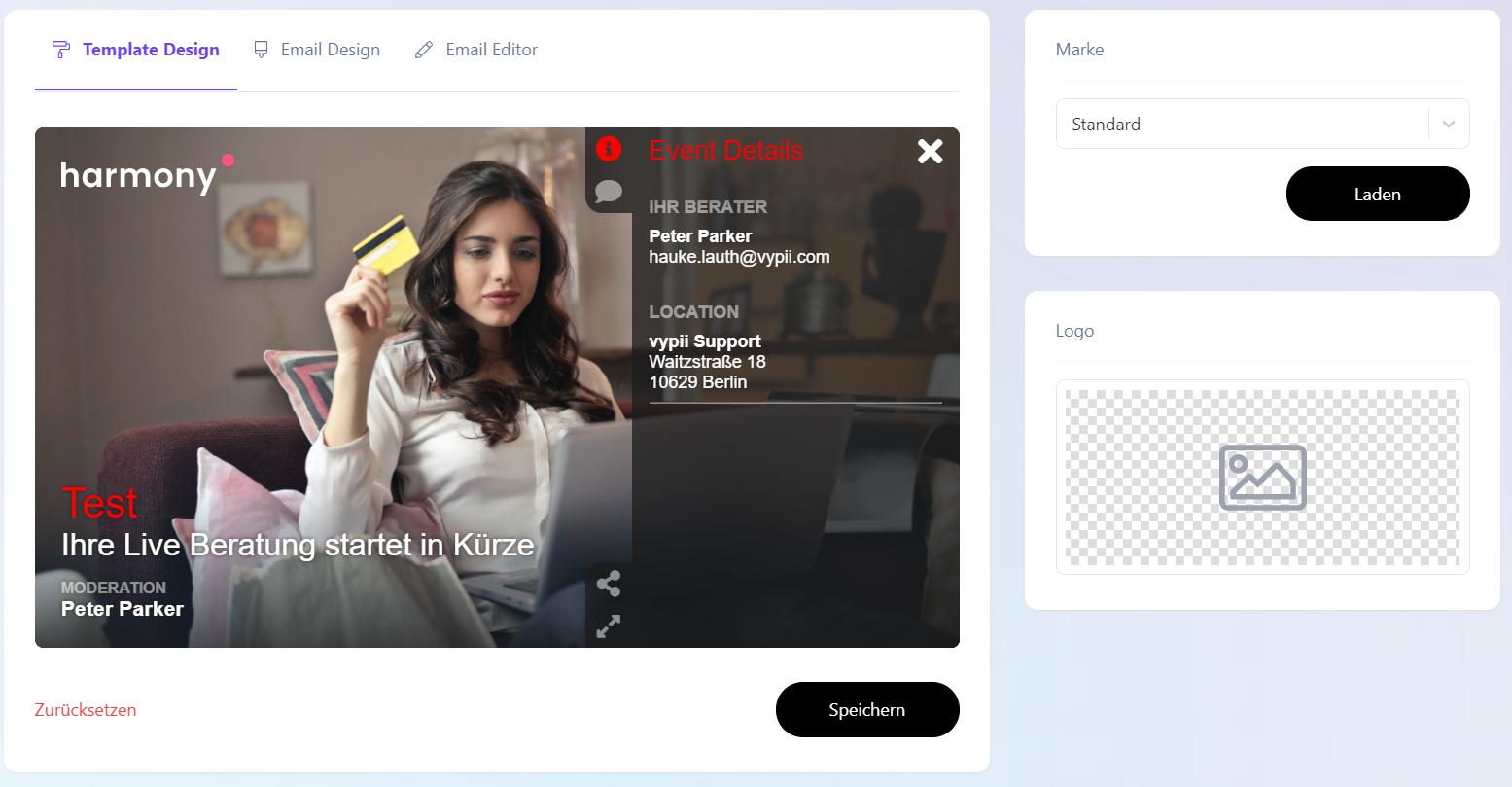1512x787 pixels.
Task: Click the Zurücksetzen link
Action: [x=86, y=710]
